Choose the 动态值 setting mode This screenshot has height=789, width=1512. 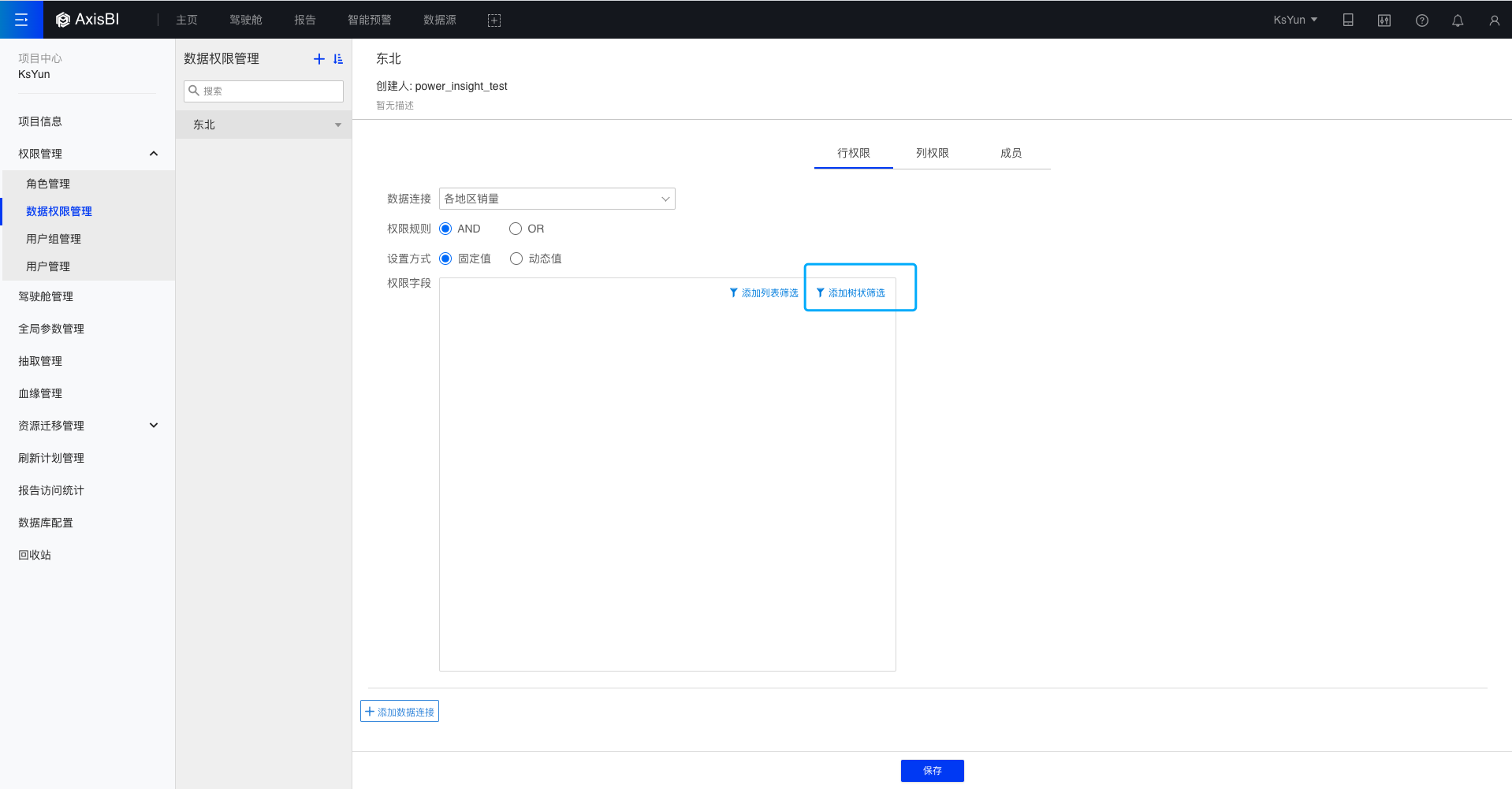click(516, 259)
